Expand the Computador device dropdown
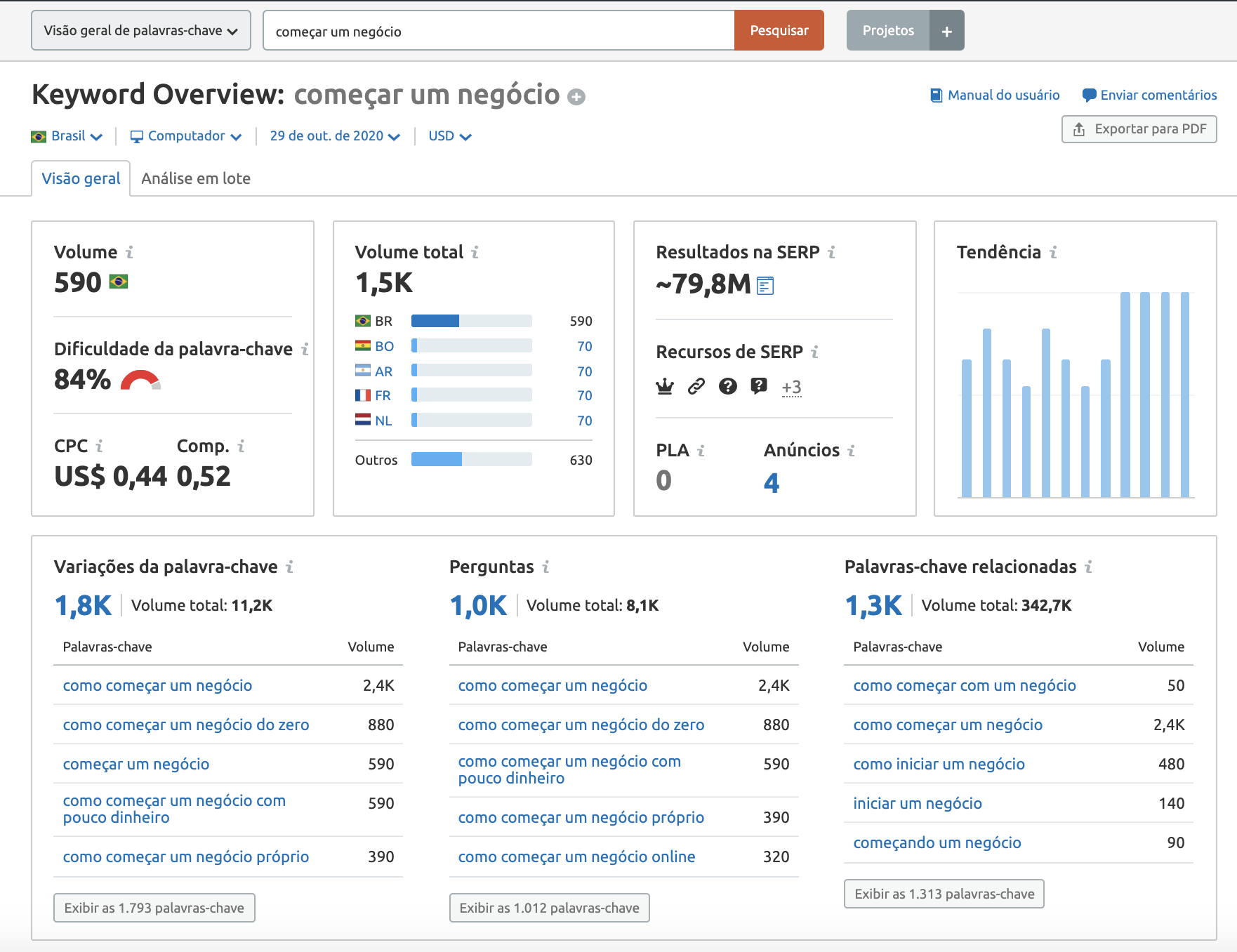 (x=186, y=136)
